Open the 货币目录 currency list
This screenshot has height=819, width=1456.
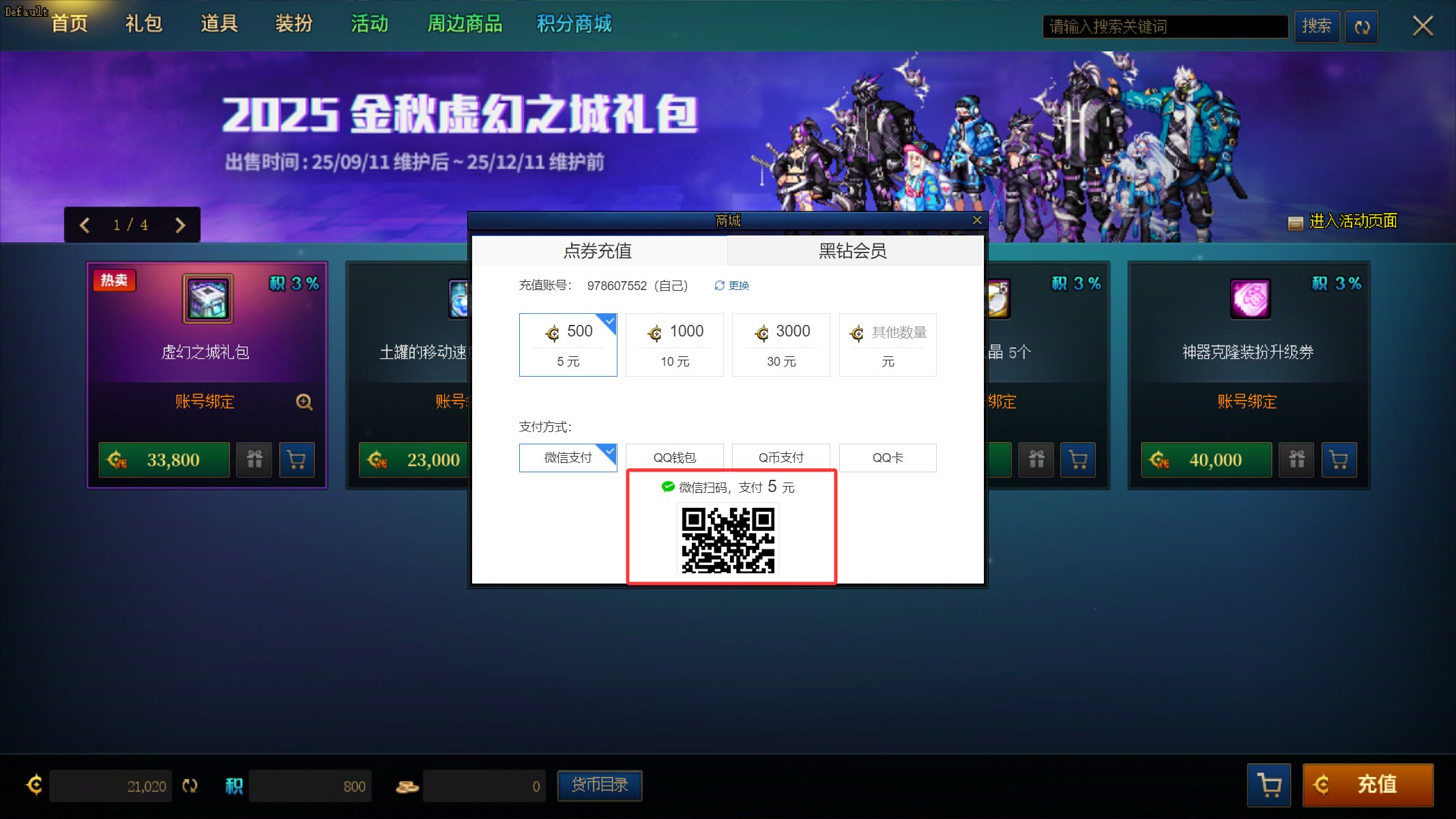[x=599, y=785]
